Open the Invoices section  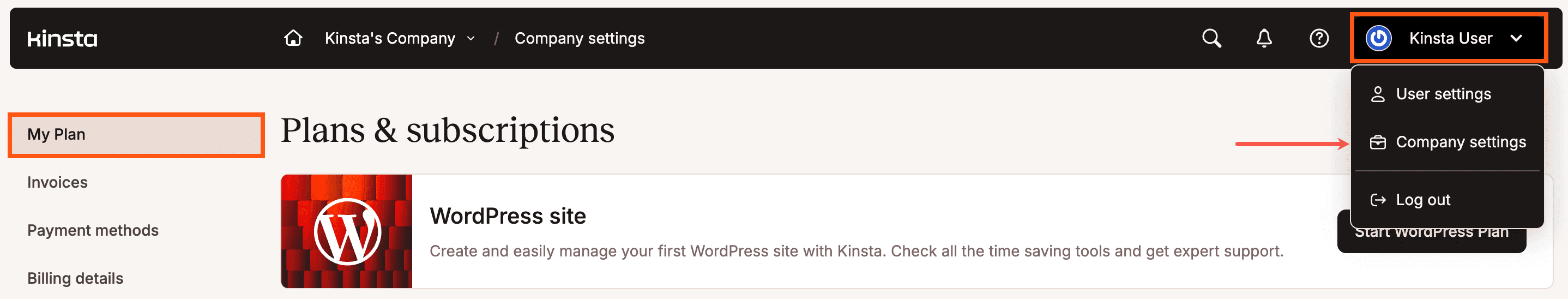57,183
